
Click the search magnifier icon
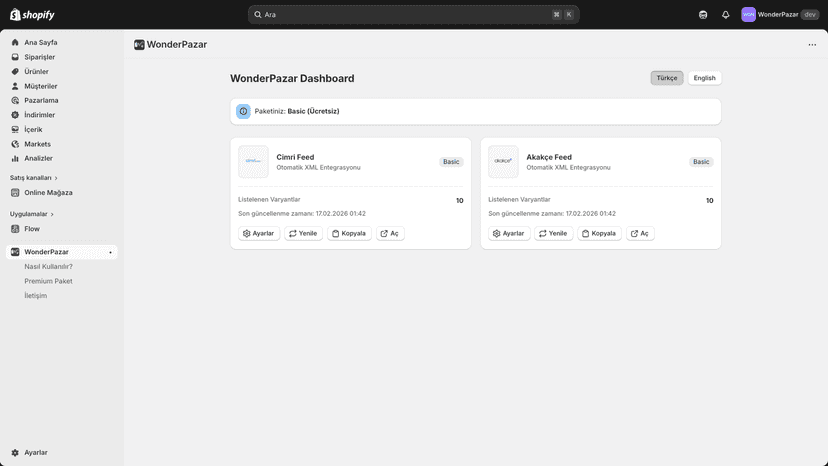coord(258,15)
